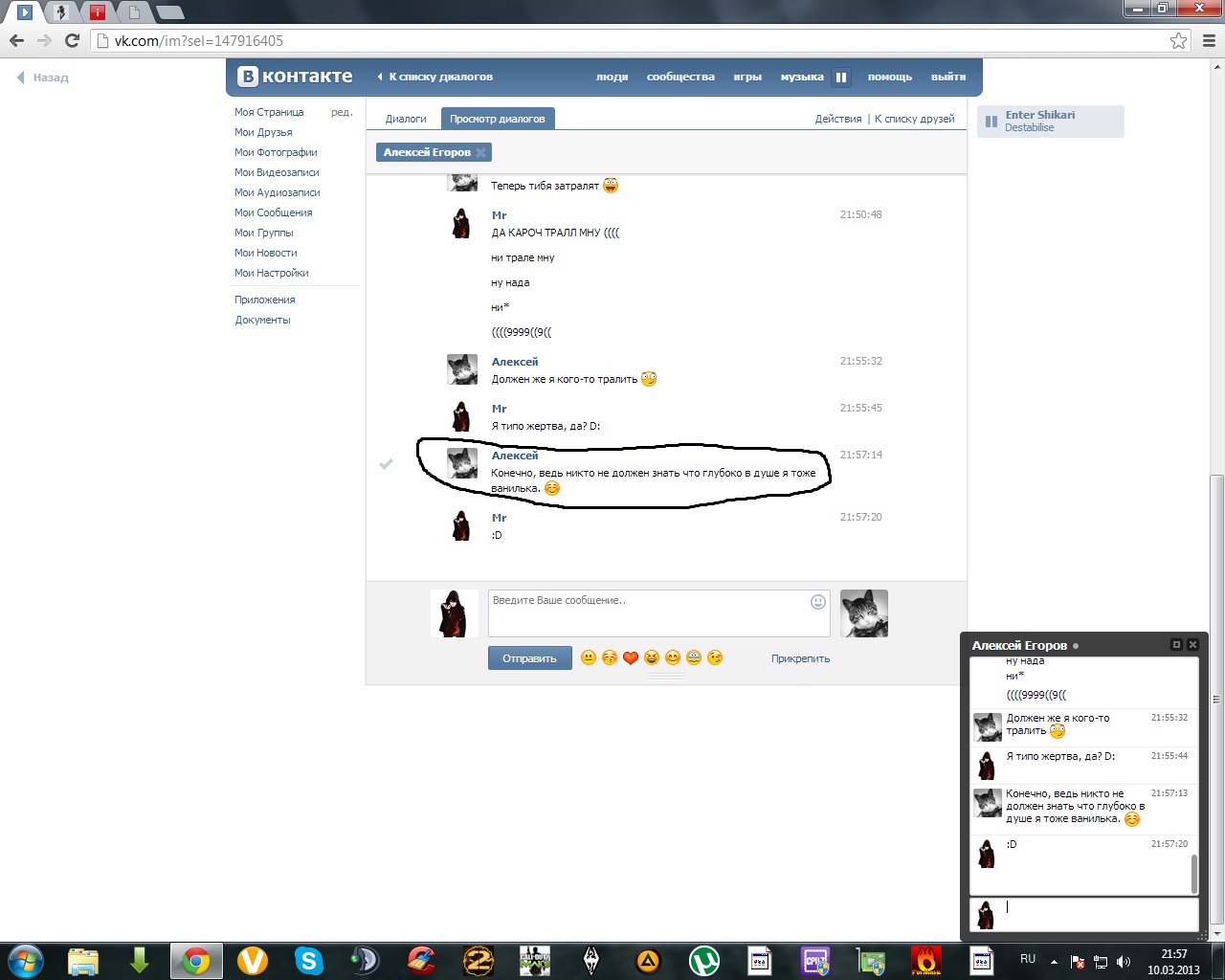
Task: Insert the grinning teeth emoji in the quick row
Action: coord(694,657)
